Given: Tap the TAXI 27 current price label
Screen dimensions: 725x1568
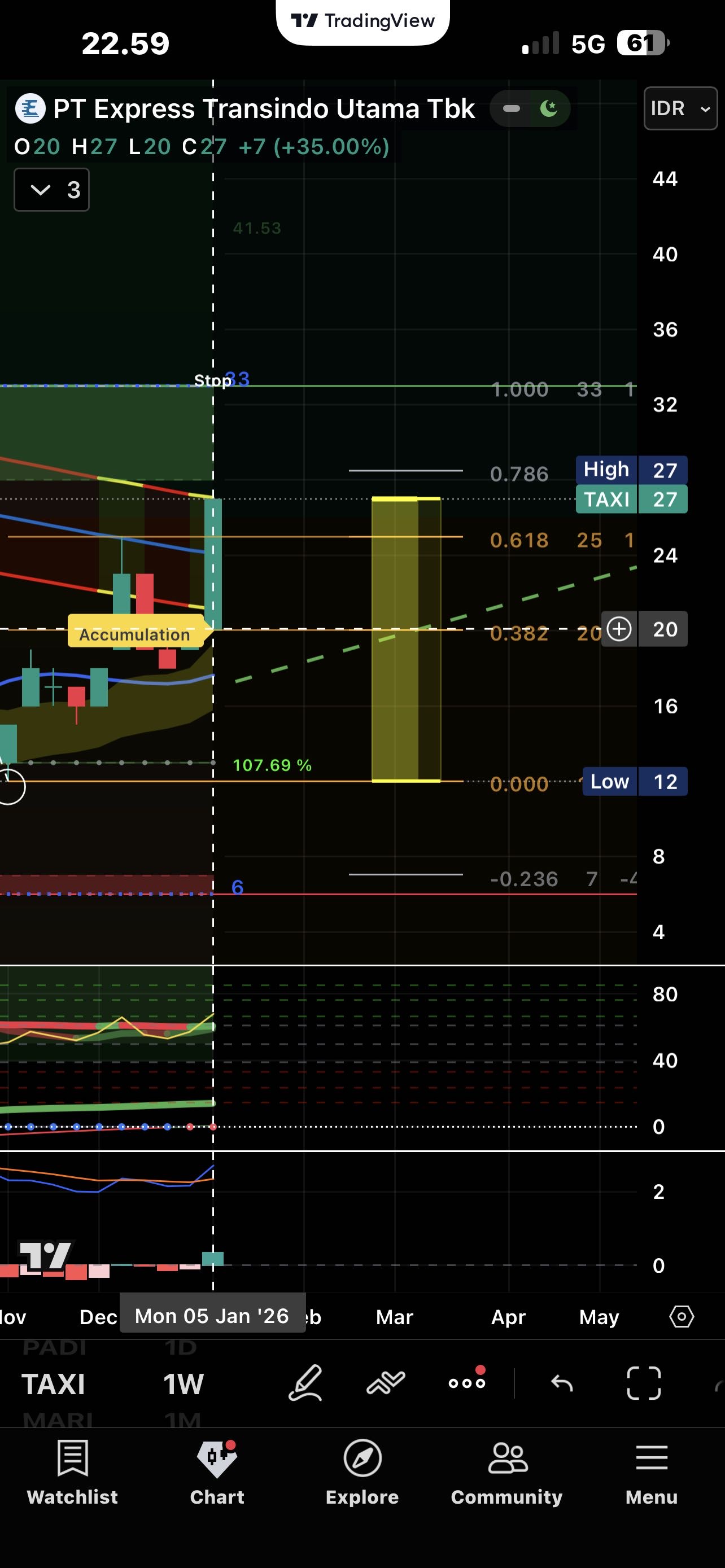Looking at the screenshot, I should point(632,499).
